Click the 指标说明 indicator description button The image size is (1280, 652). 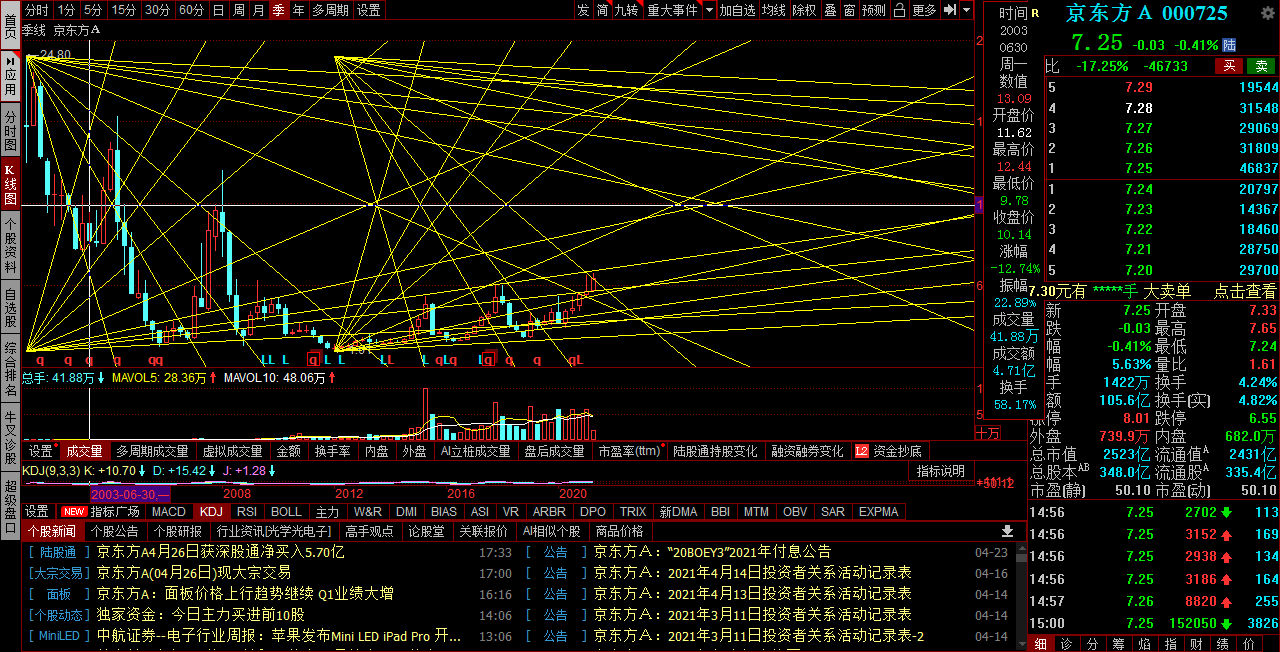(x=941, y=471)
